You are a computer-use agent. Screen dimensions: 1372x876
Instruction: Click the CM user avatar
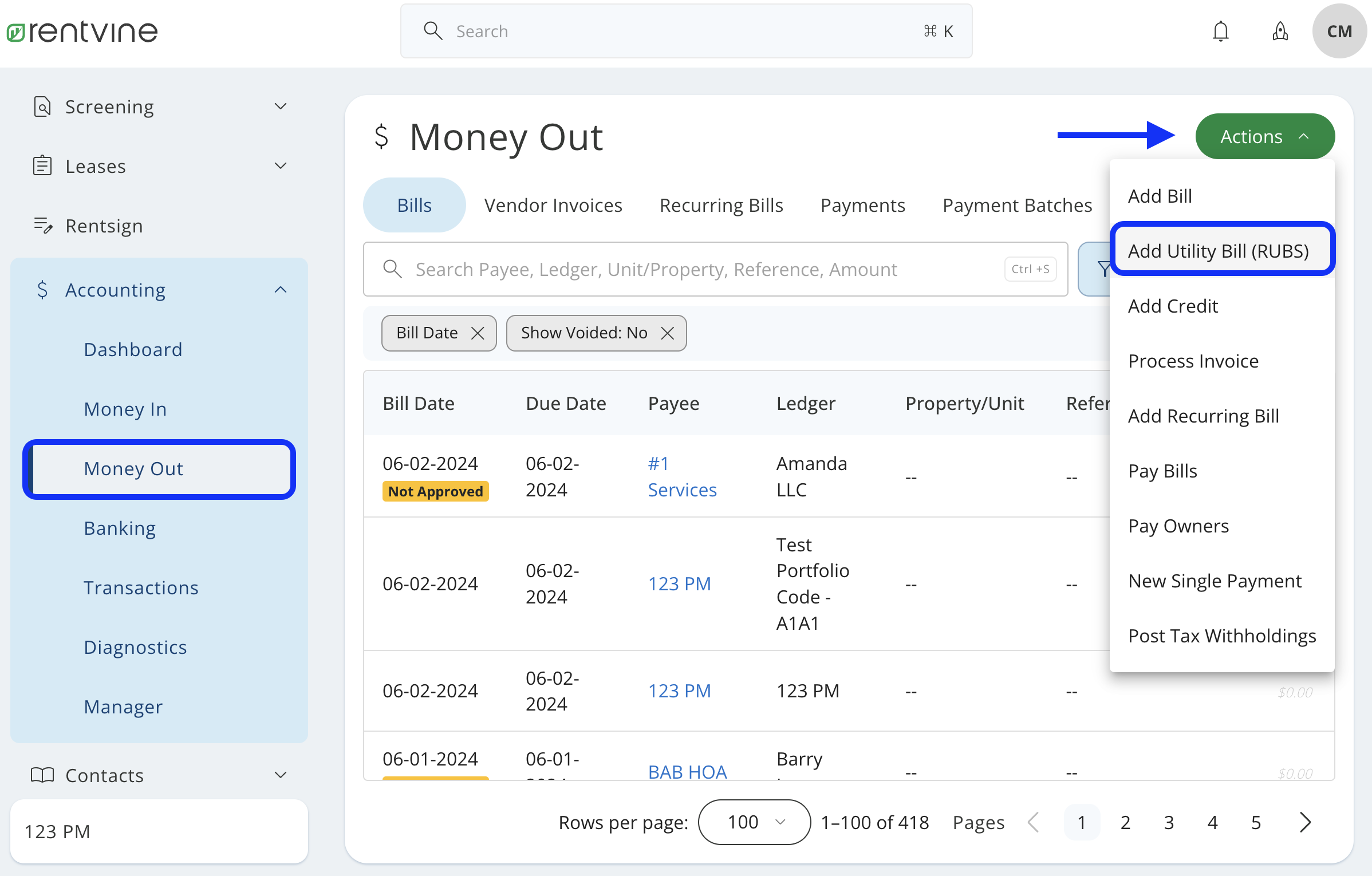(x=1339, y=30)
